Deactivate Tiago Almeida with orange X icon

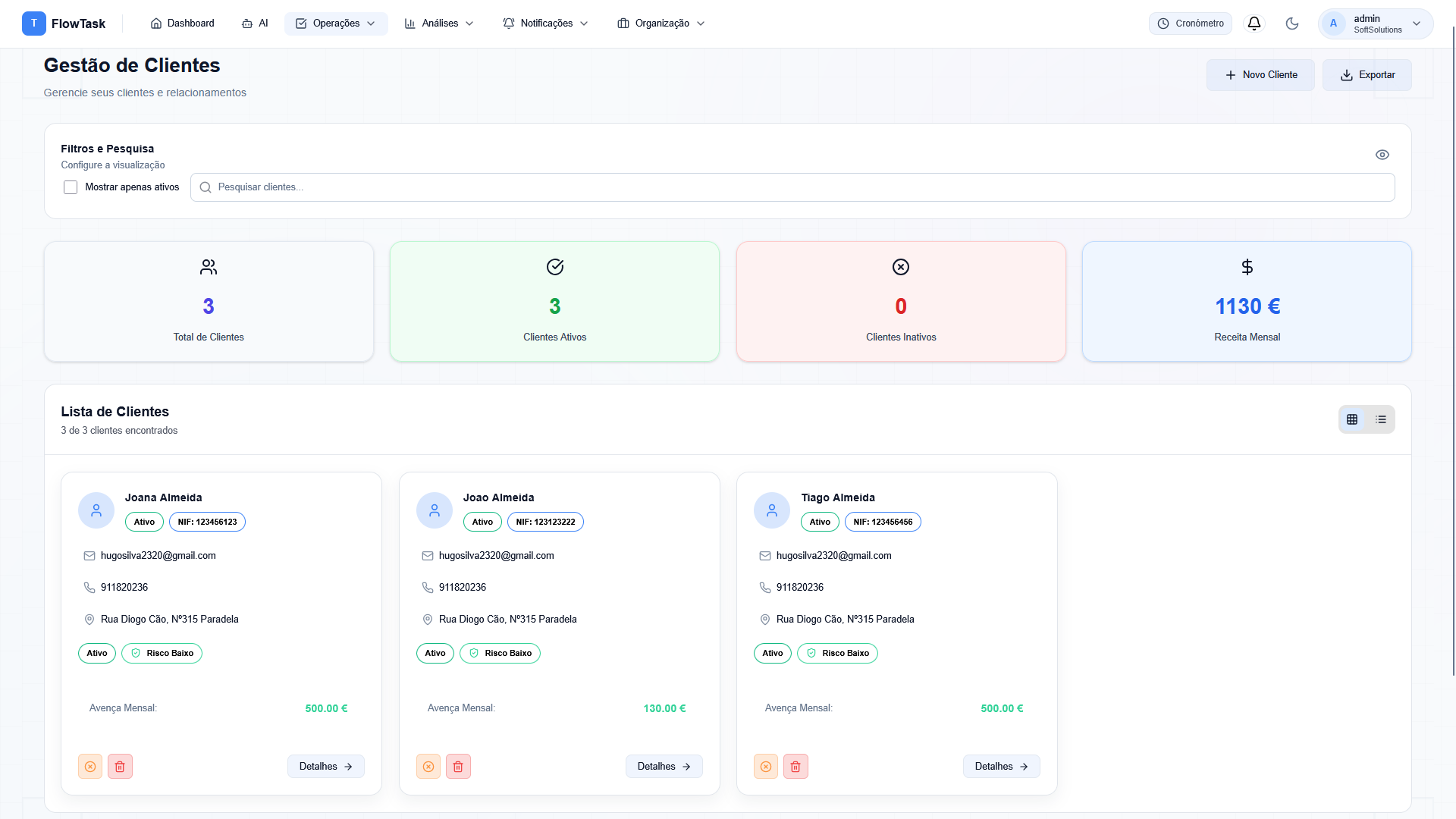766,767
